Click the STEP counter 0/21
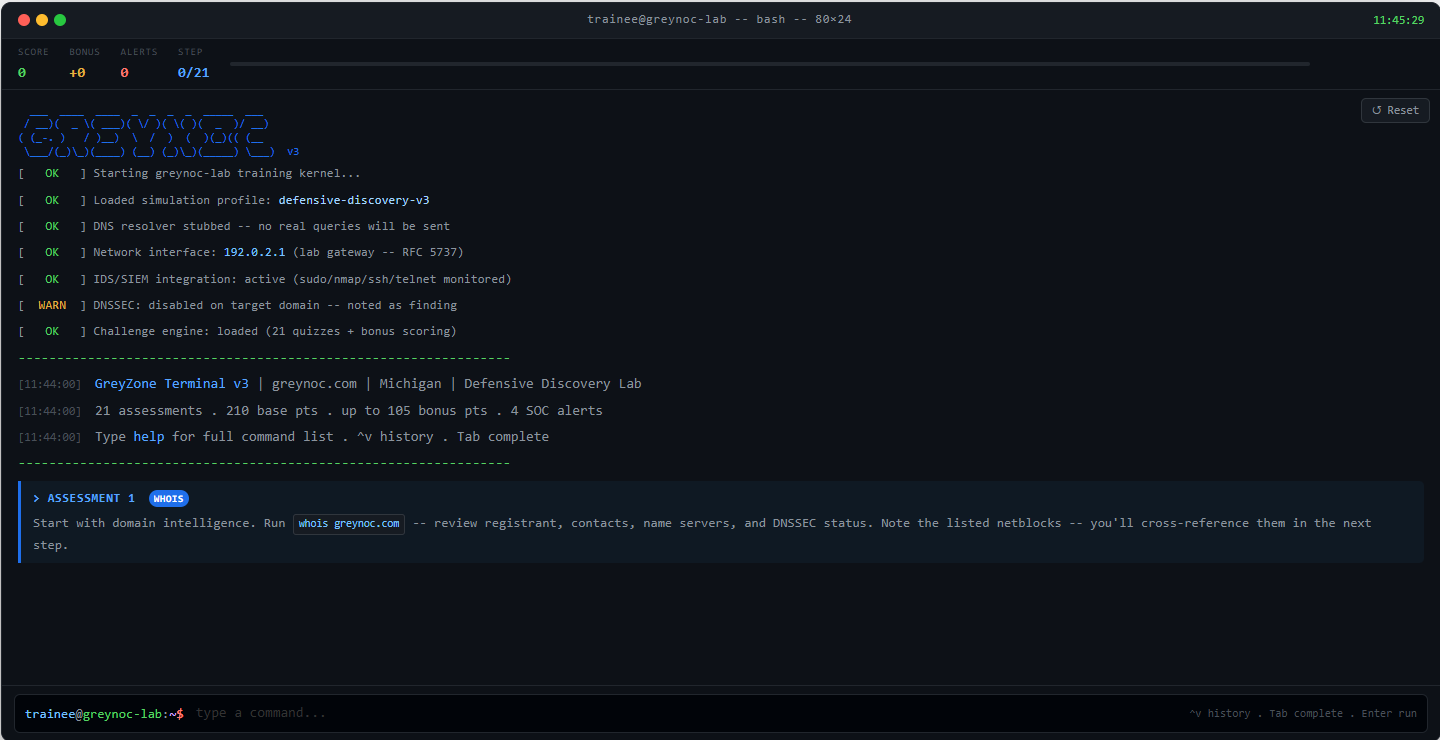This screenshot has width=1440, height=740. pyautogui.click(x=193, y=73)
